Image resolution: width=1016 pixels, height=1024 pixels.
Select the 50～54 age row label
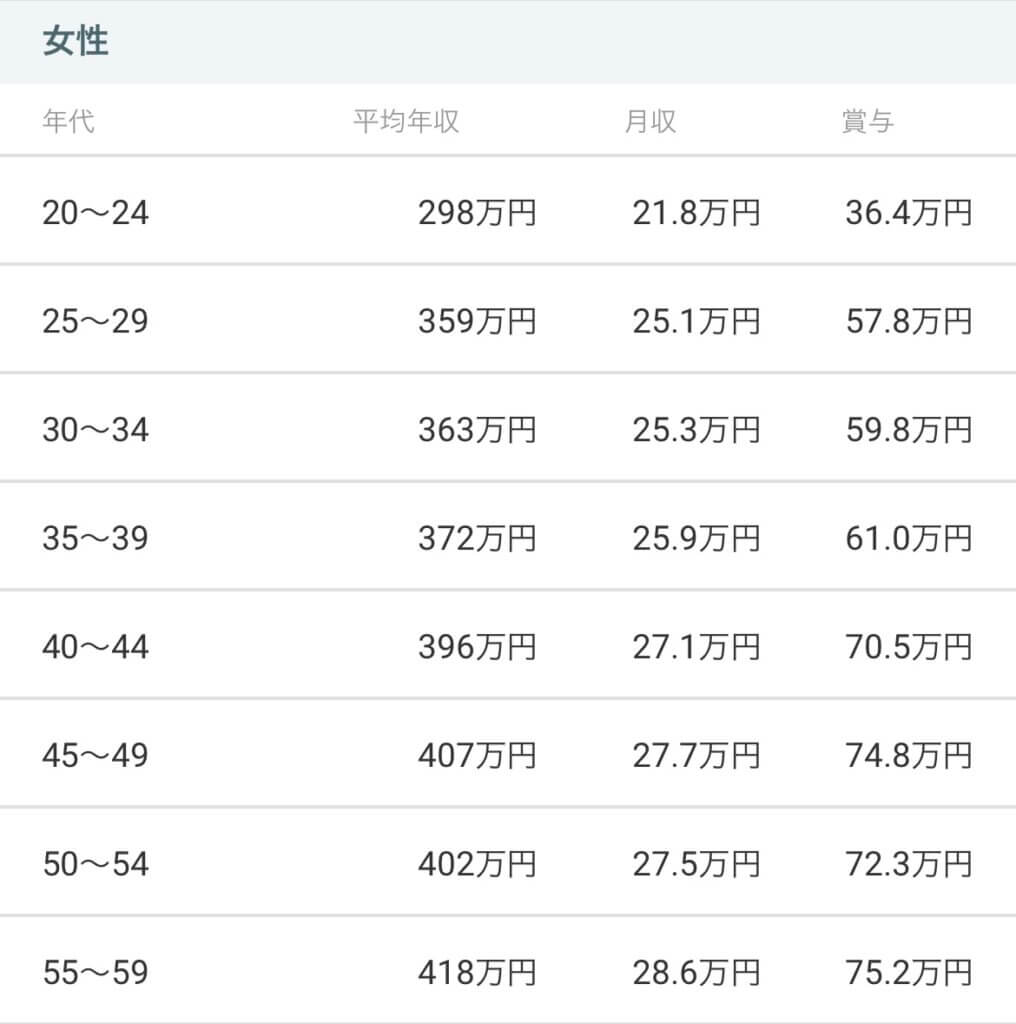(x=95, y=863)
